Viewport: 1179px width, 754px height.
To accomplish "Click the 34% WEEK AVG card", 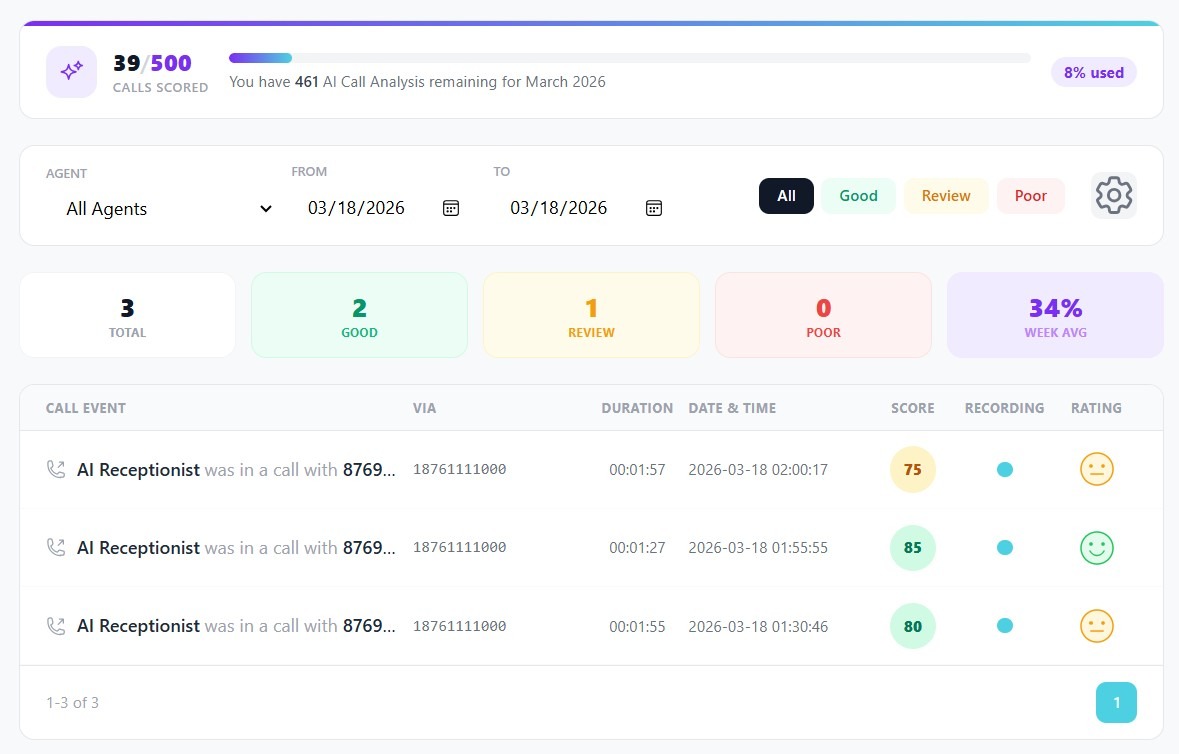I will pyautogui.click(x=1055, y=314).
